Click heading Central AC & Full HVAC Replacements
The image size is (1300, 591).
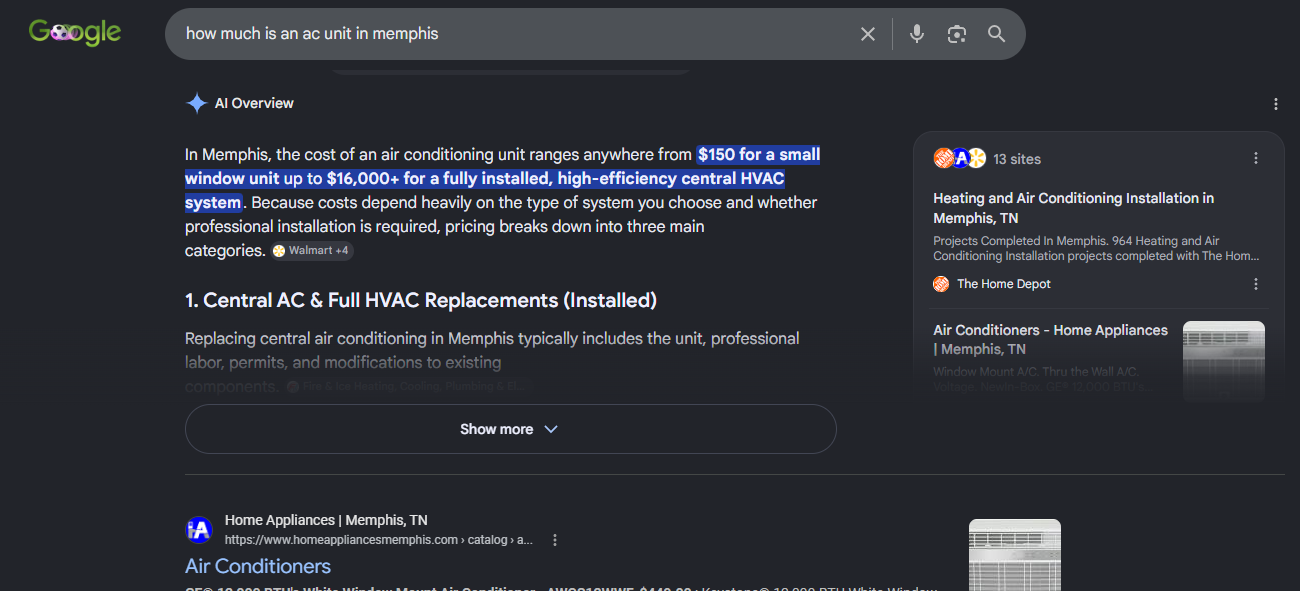[x=421, y=300]
